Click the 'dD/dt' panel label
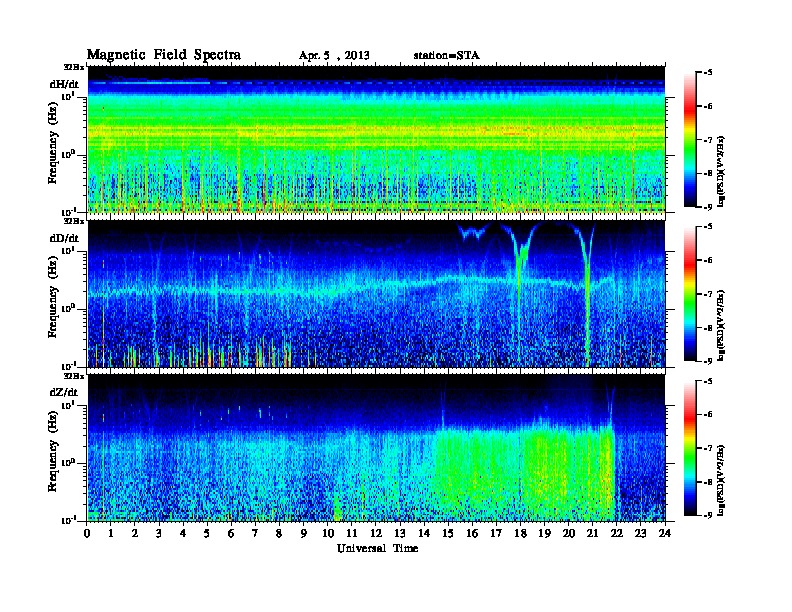The height and width of the screenshot is (612, 792). coord(64,238)
